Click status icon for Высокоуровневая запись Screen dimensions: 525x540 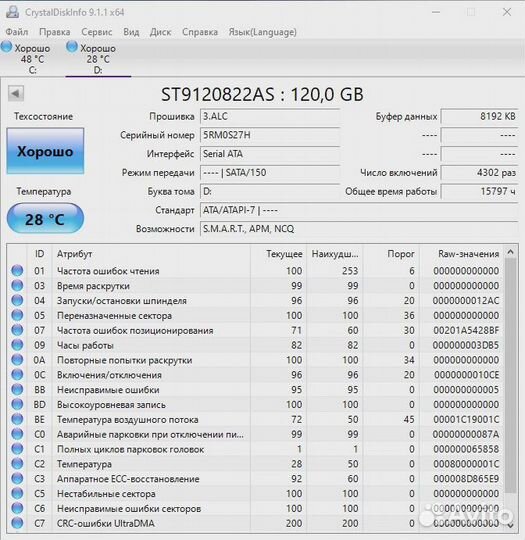[x=17, y=404]
